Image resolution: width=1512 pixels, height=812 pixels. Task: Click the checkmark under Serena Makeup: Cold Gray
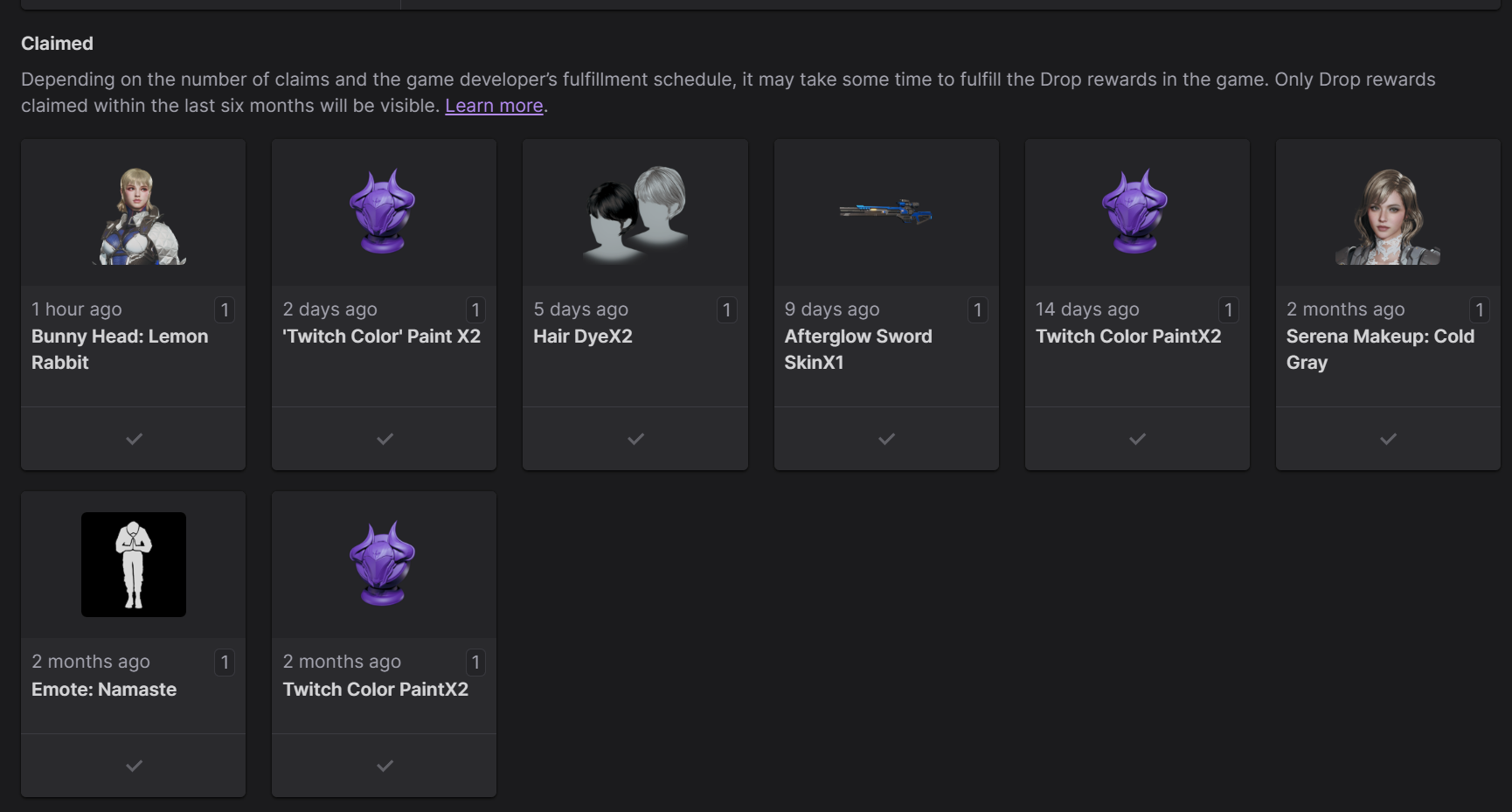point(1388,439)
